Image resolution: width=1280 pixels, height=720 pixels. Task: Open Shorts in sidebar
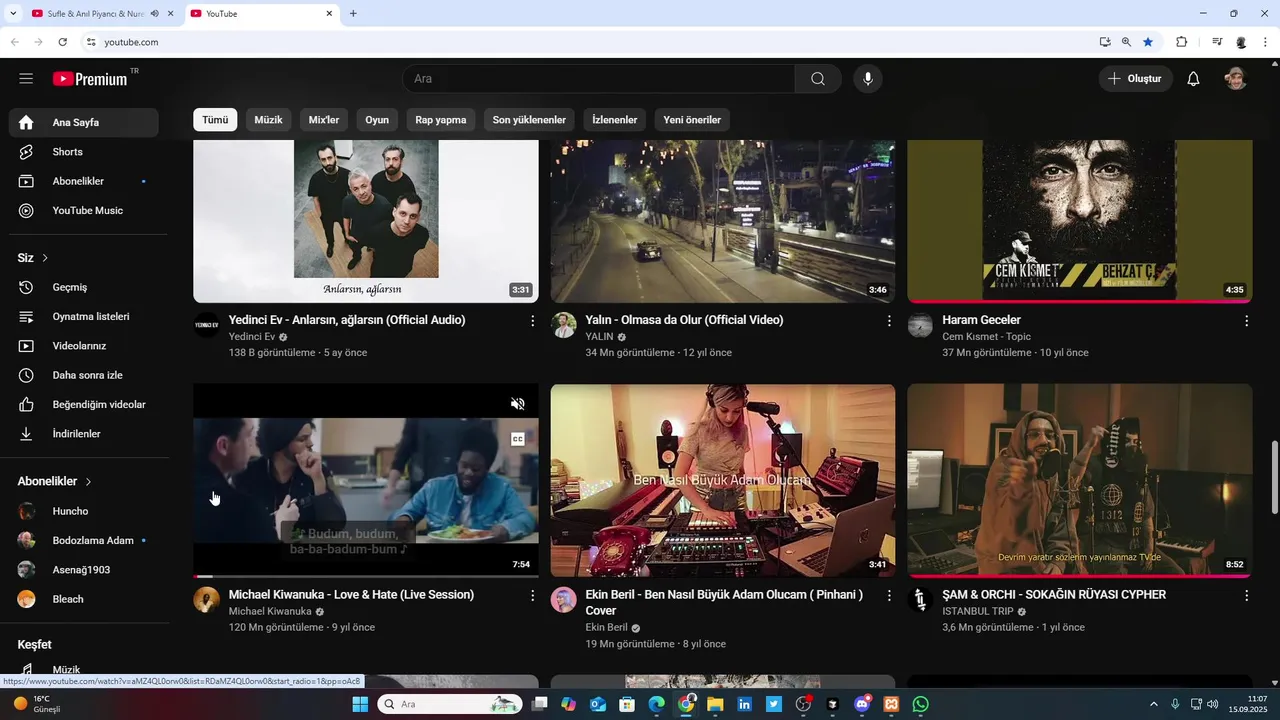[84, 152]
